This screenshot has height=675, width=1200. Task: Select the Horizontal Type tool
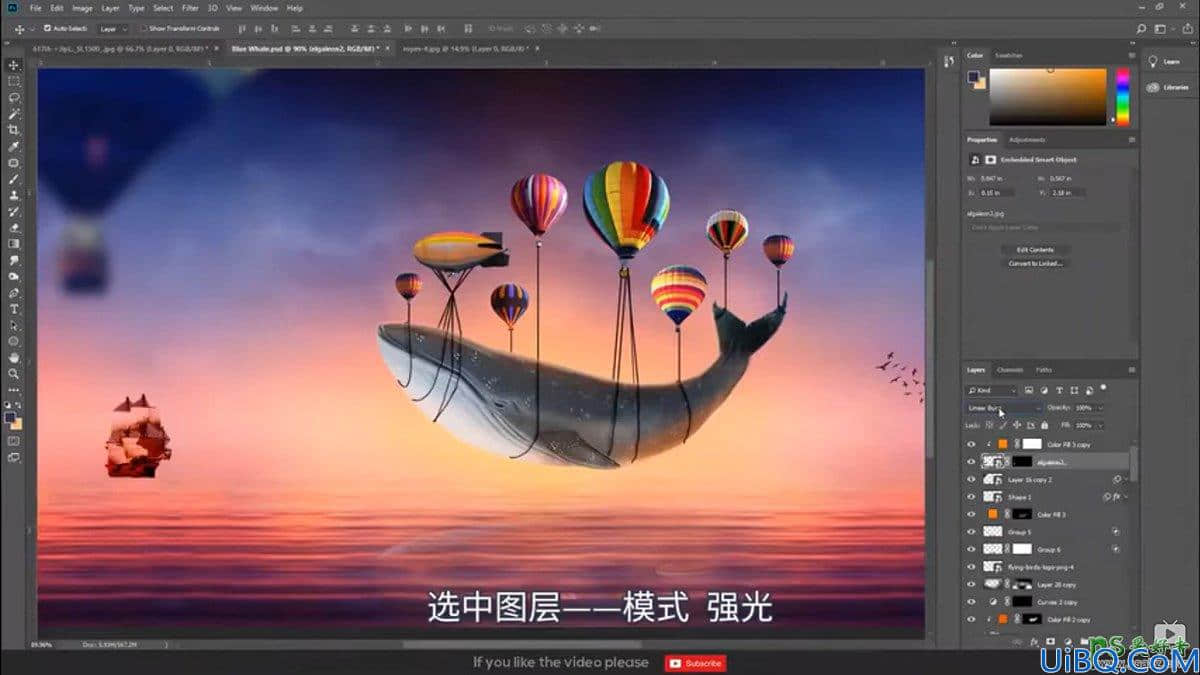pyautogui.click(x=14, y=309)
